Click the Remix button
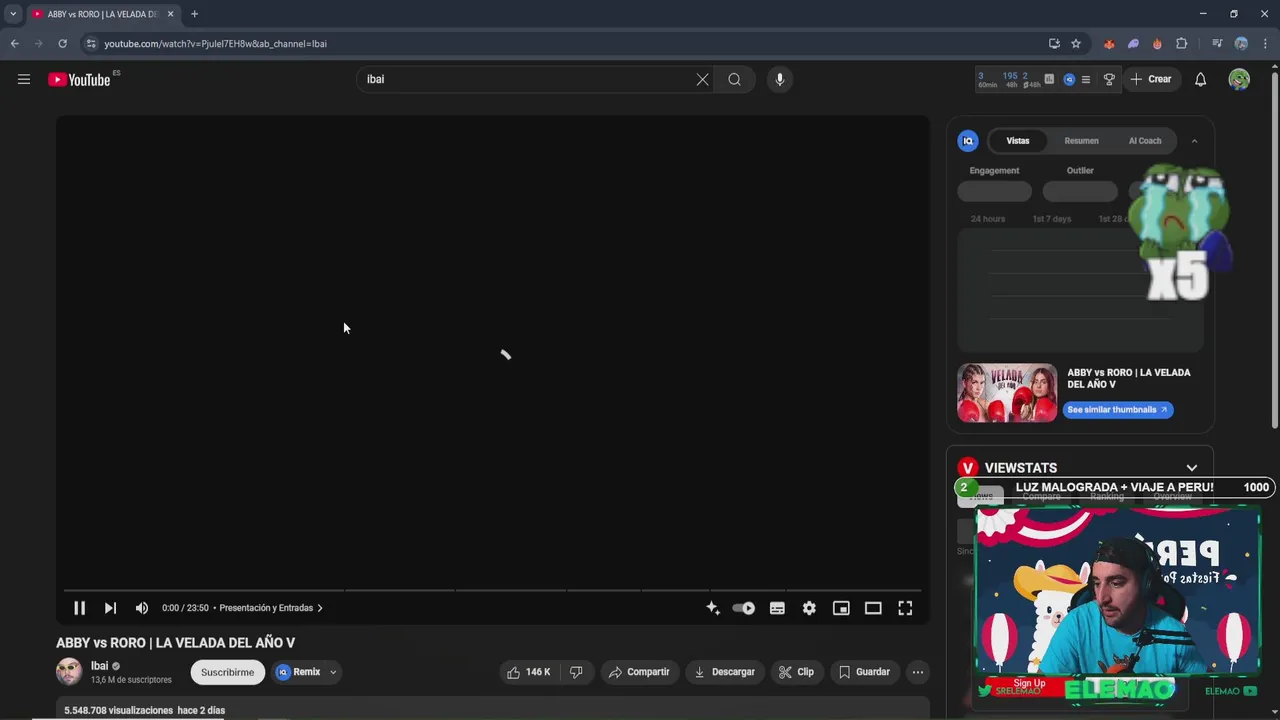Screen dimensions: 1280x720 coord(298,672)
